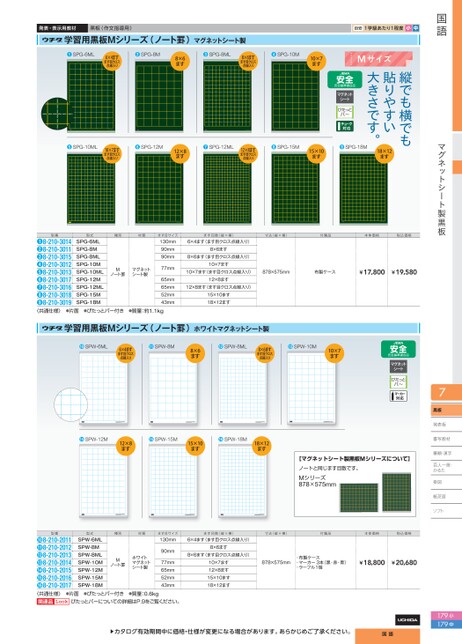Click the red 関連品 tag in footnote
Image resolution: width=462 pixels, height=644 pixels.
coord(45,601)
